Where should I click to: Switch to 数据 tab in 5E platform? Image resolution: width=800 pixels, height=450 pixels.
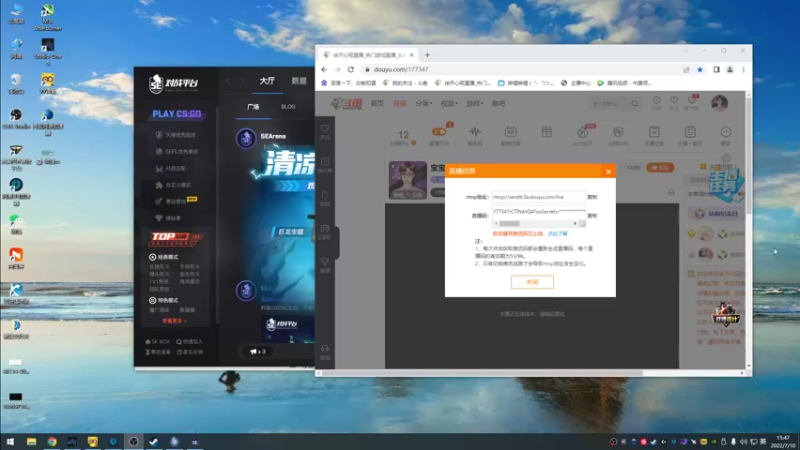pyautogui.click(x=299, y=81)
